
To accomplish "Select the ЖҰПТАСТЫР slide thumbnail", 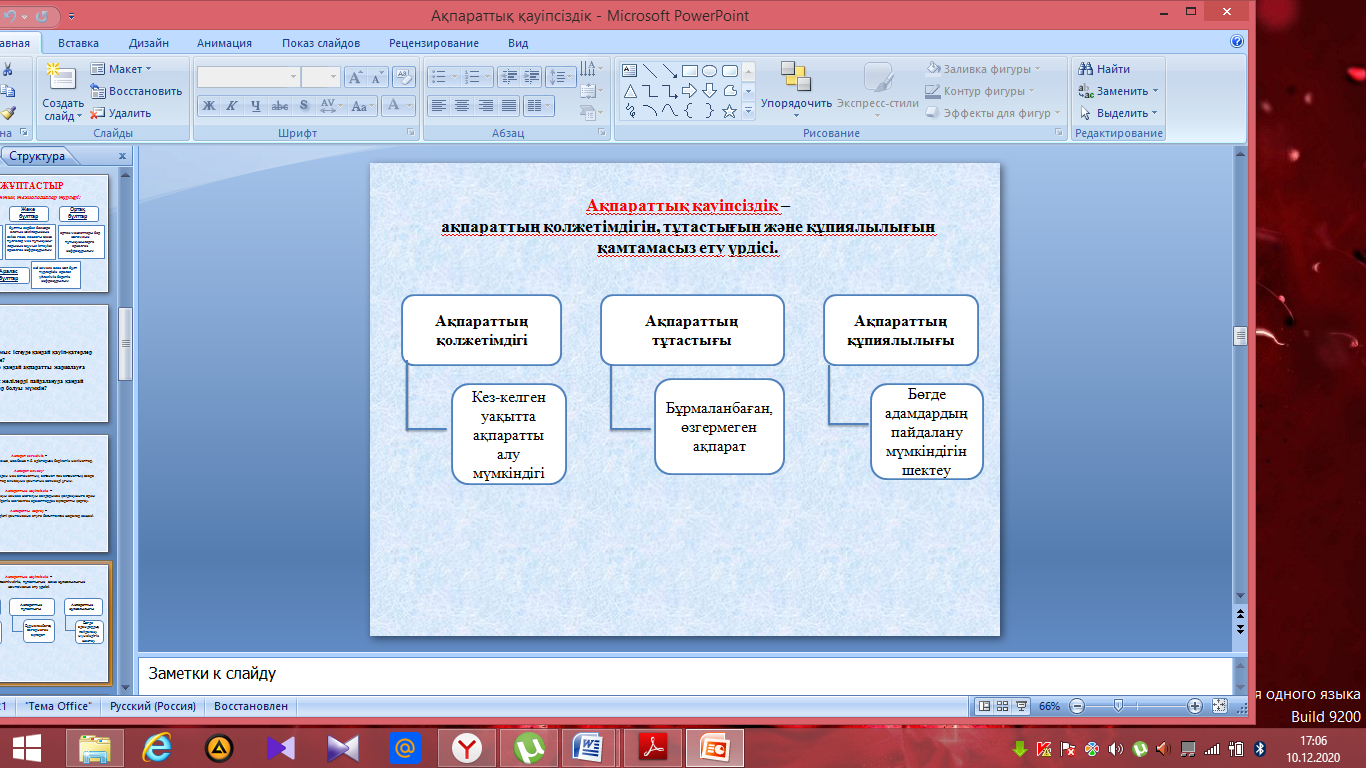I will [54, 234].
